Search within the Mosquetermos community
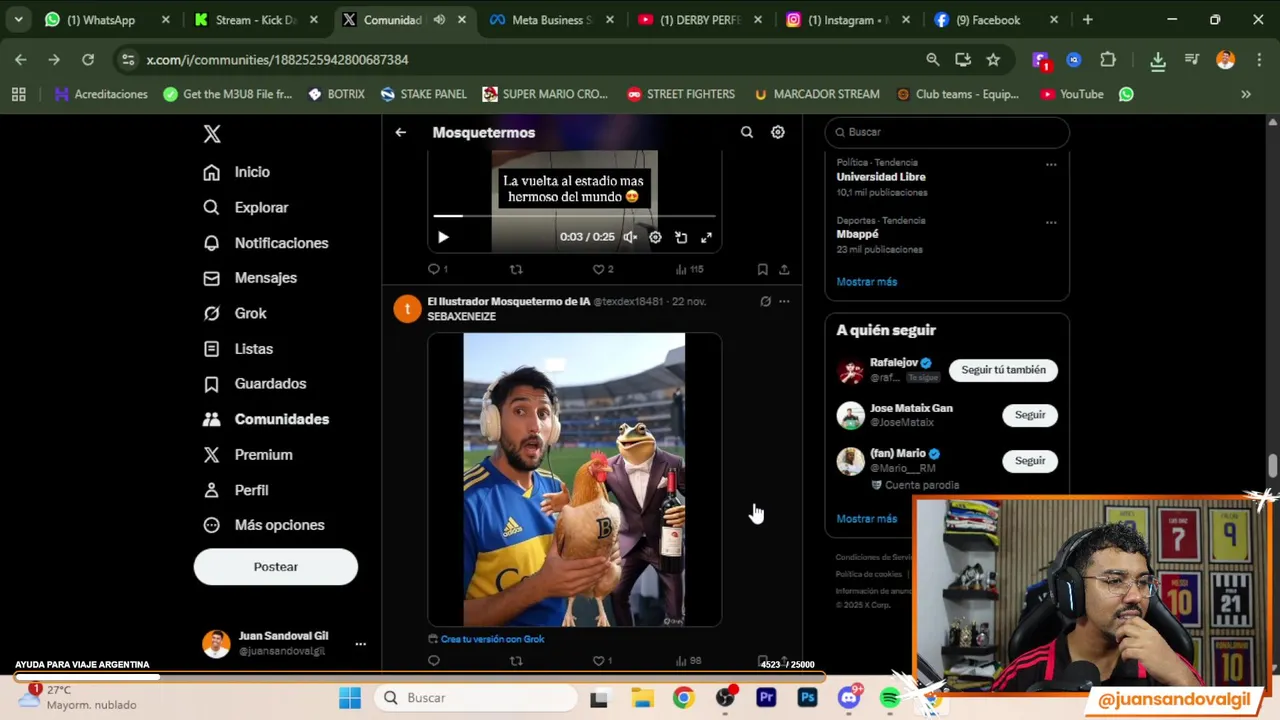This screenshot has width=1280, height=720. click(x=746, y=132)
